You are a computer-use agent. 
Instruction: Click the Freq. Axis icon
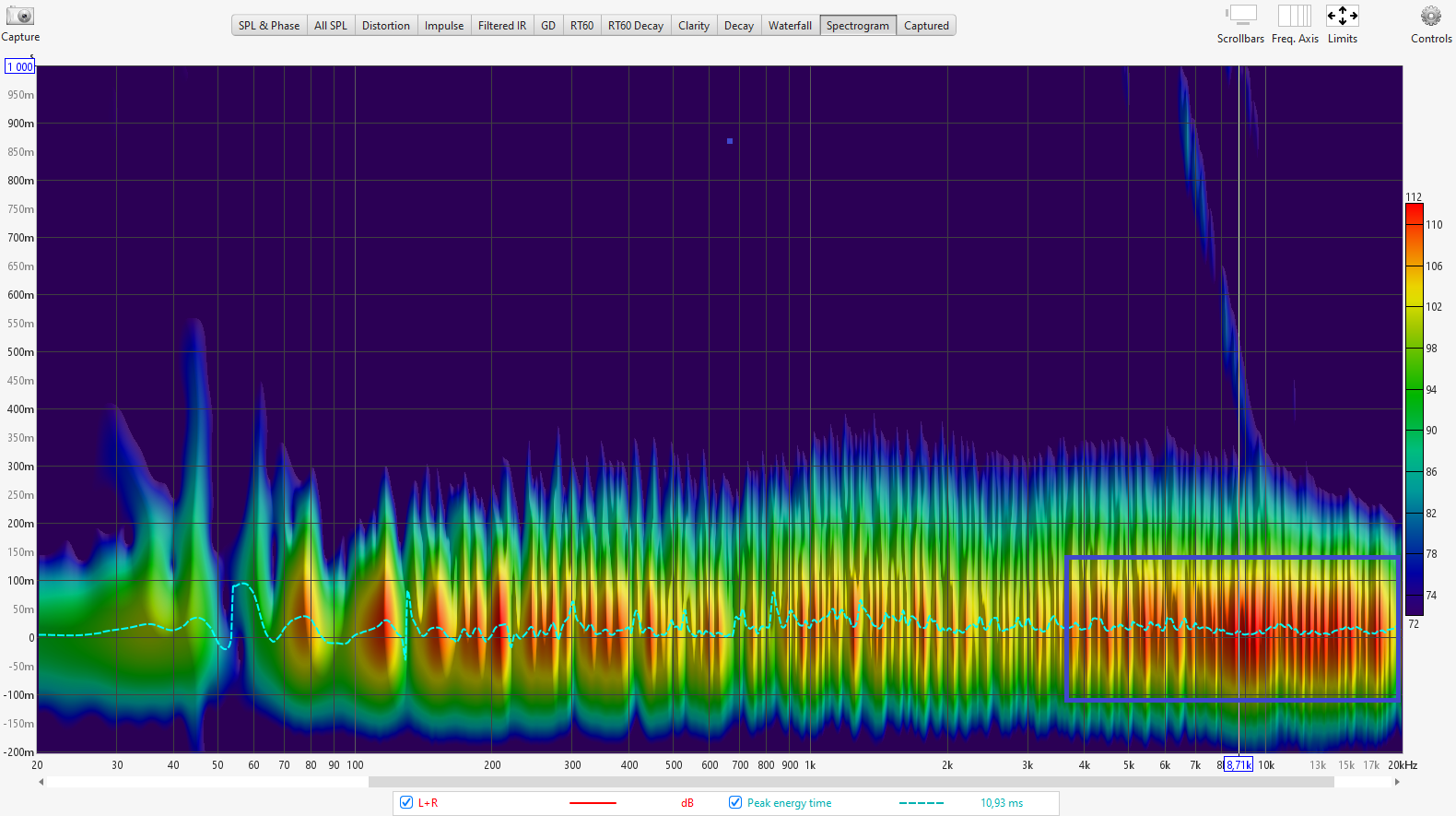pyautogui.click(x=1294, y=16)
